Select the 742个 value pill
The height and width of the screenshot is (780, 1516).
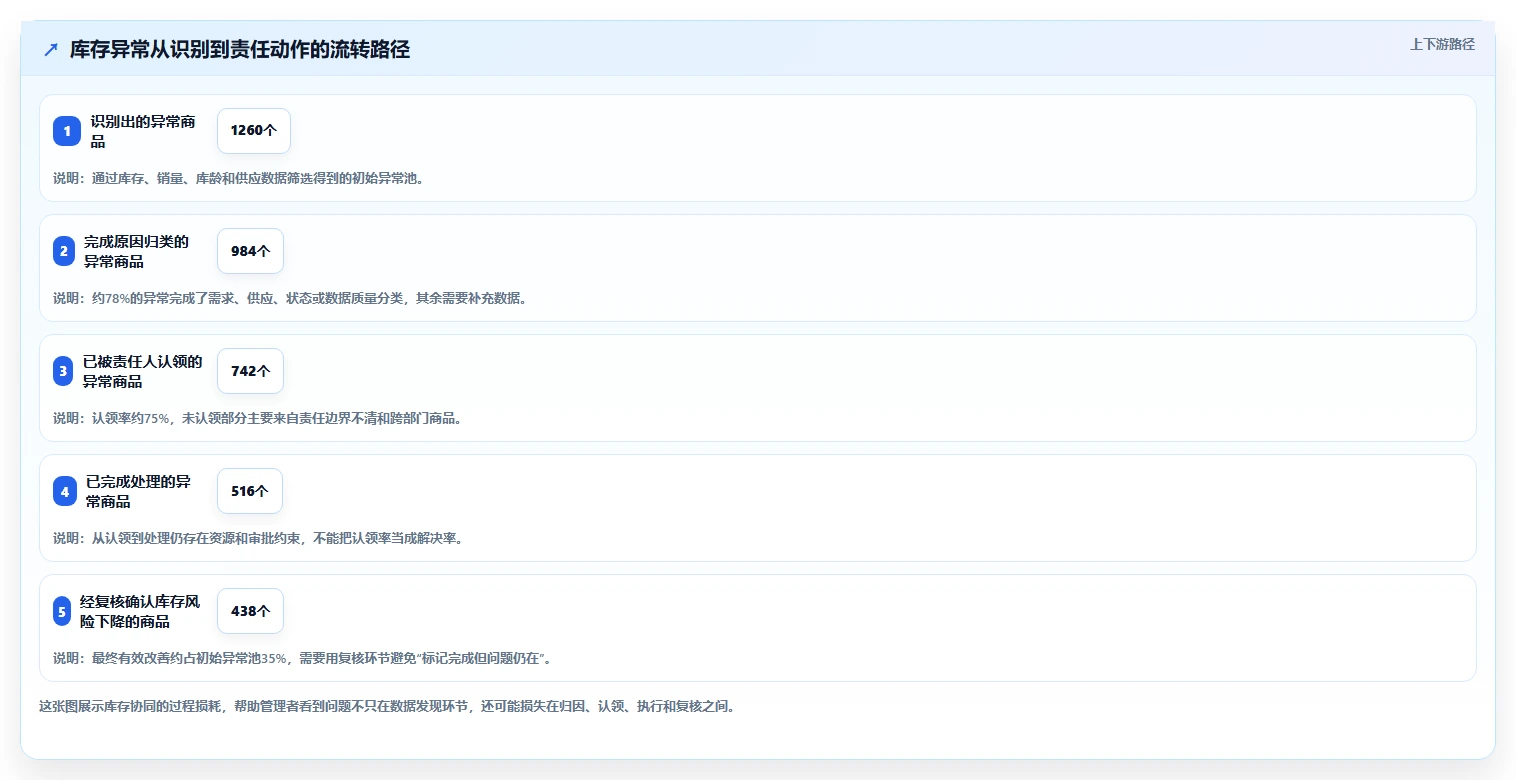(250, 371)
